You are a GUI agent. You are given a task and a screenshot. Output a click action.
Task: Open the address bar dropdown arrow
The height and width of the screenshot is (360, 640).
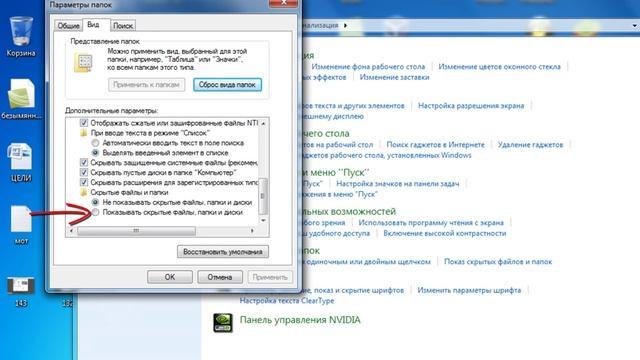pyautogui.click(x=635, y=25)
